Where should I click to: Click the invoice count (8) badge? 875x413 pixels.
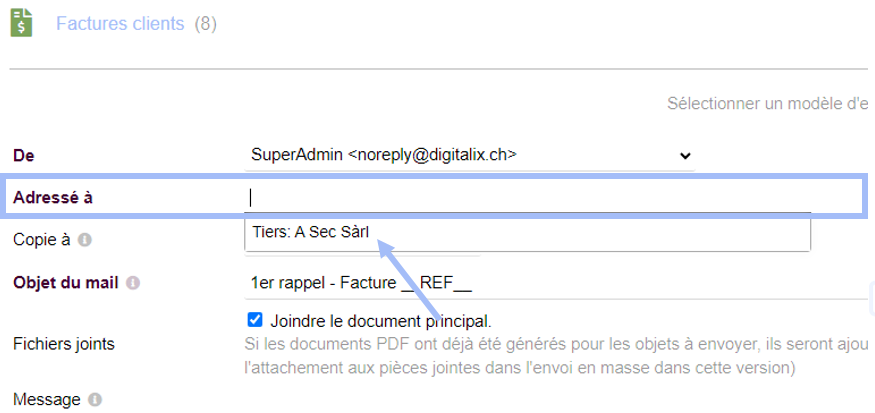point(205,24)
